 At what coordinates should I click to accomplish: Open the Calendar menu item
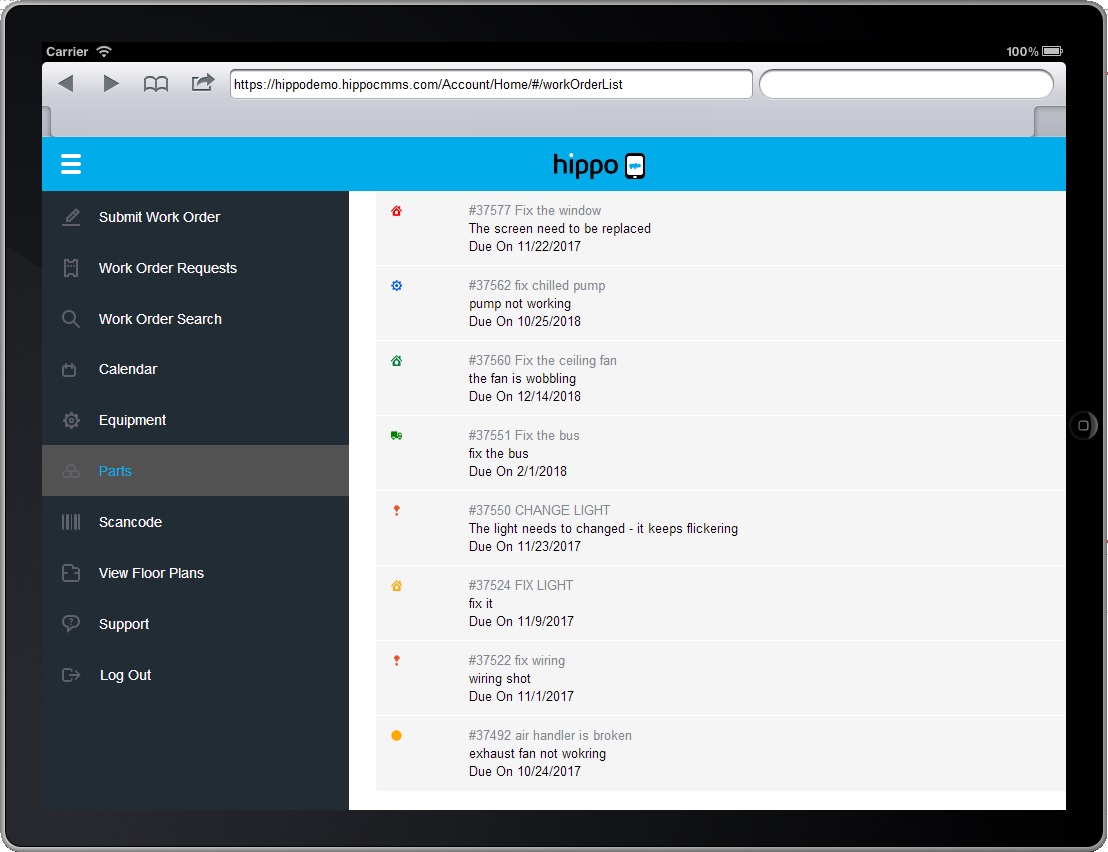point(195,369)
